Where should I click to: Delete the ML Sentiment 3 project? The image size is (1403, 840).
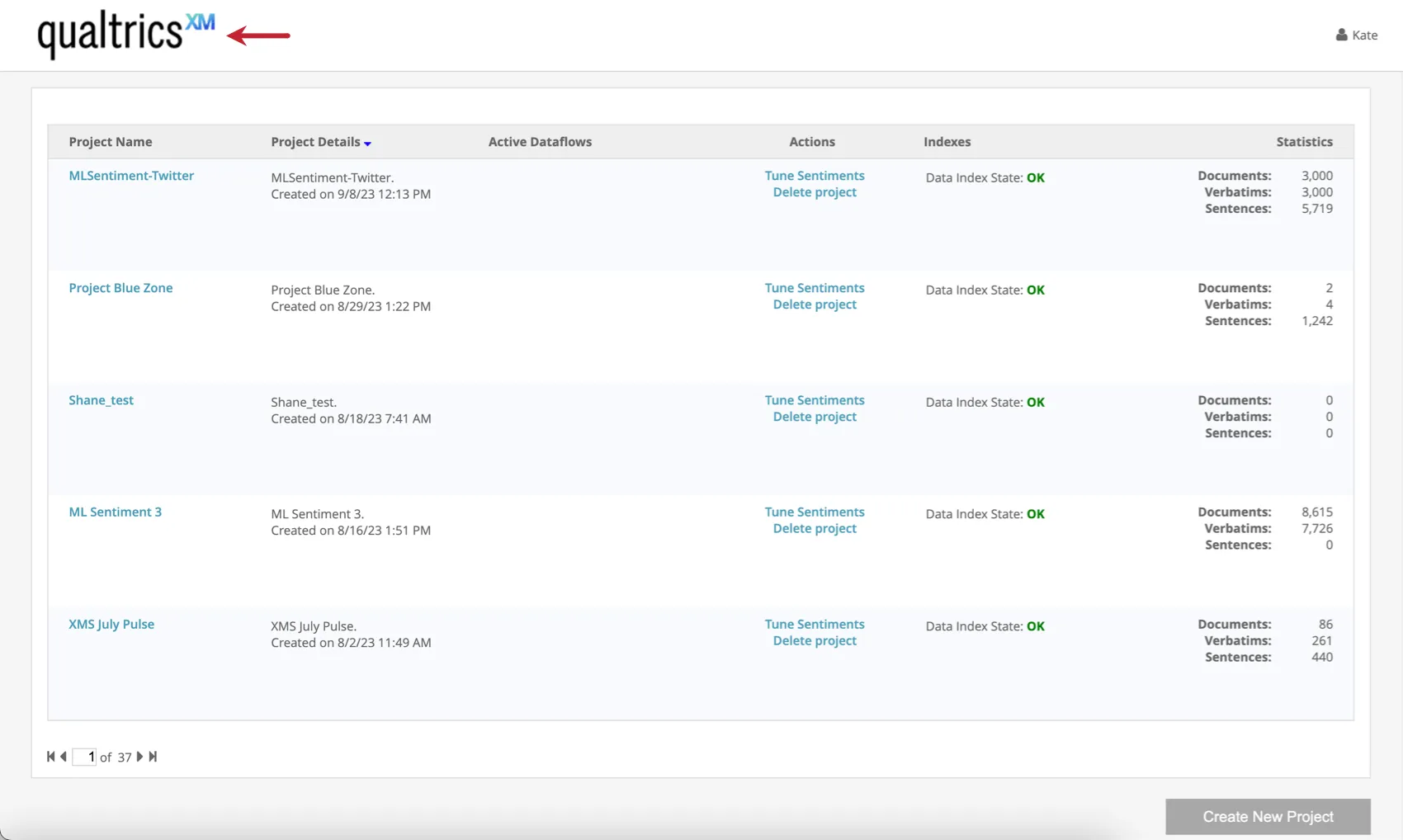click(815, 528)
